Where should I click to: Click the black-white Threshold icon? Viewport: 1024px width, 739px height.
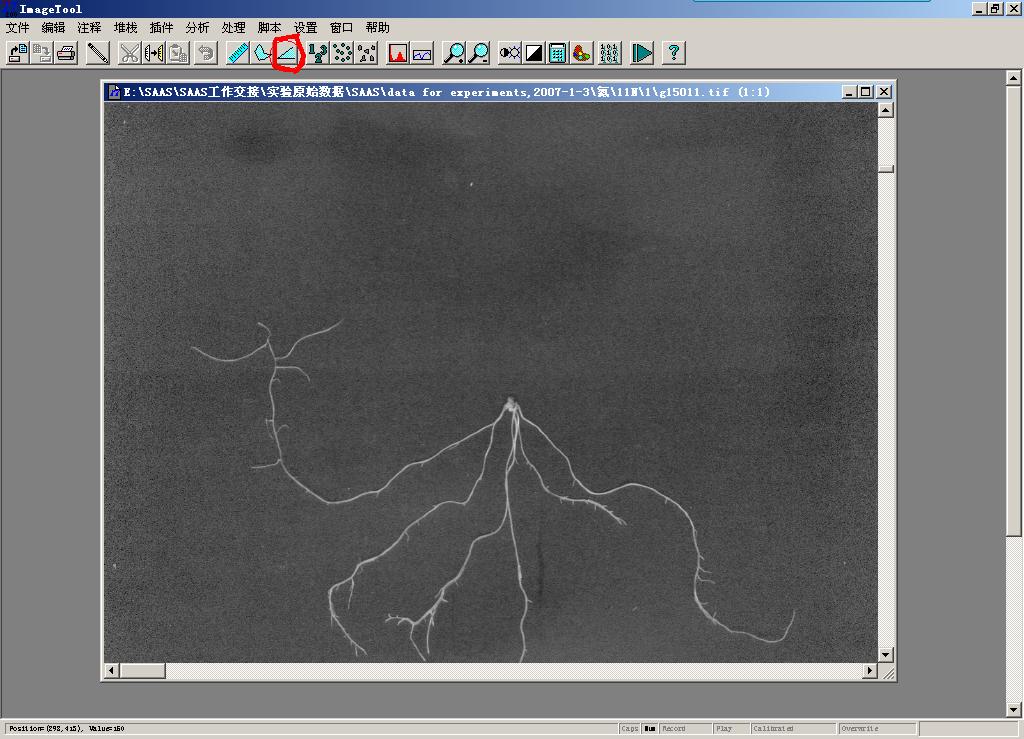[x=534, y=53]
